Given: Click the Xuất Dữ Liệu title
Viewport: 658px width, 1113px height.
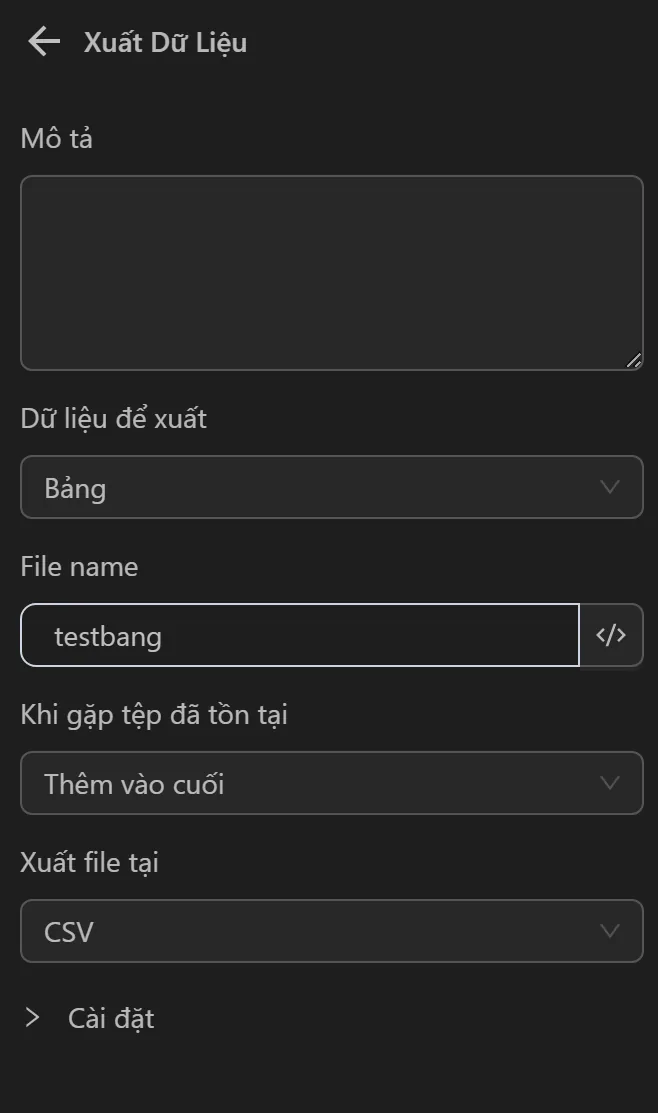Looking at the screenshot, I should 164,42.
